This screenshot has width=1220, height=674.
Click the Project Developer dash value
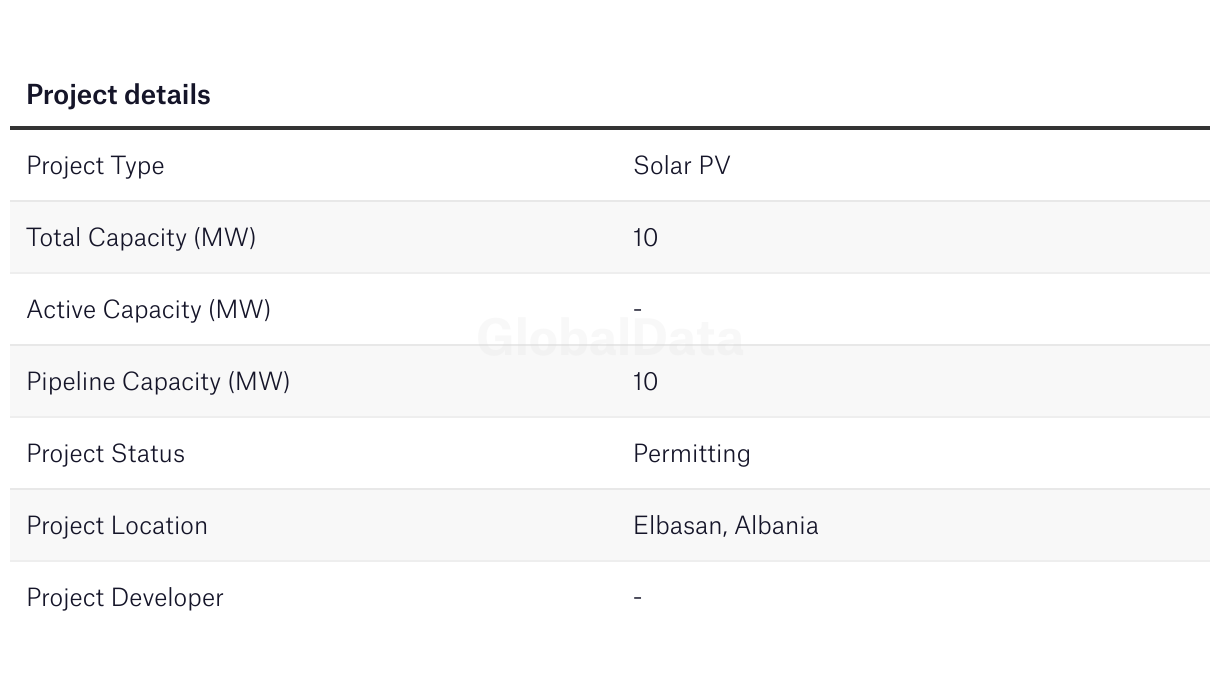click(x=637, y=598)
